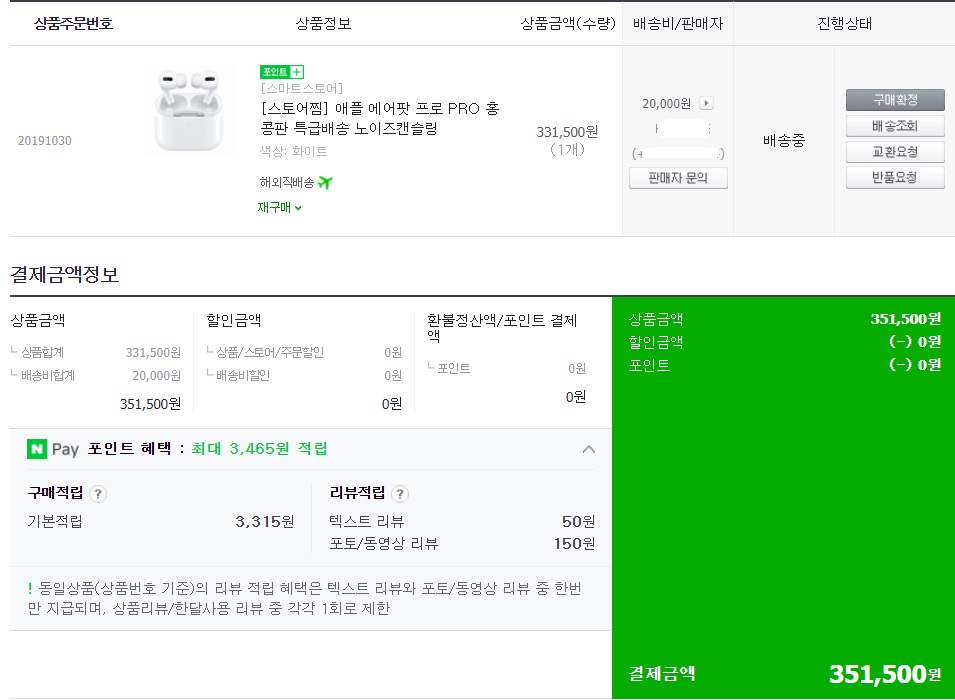The height and width of the screenshot is (700, 955).
Task: Click the 상품금액(수량) column header
Action: 568,23
